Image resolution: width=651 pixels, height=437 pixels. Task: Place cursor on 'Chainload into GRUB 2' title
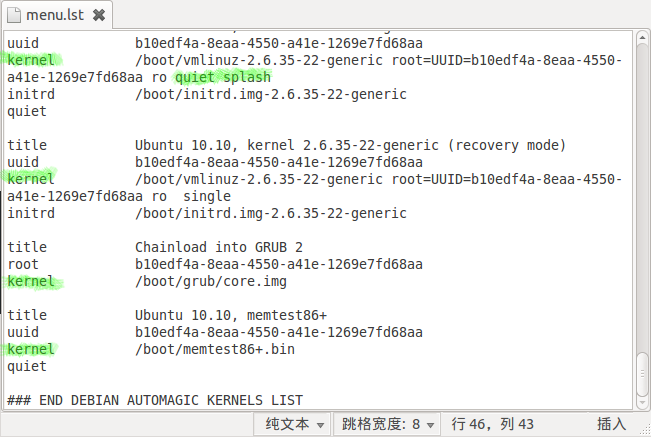pos(219,247)
